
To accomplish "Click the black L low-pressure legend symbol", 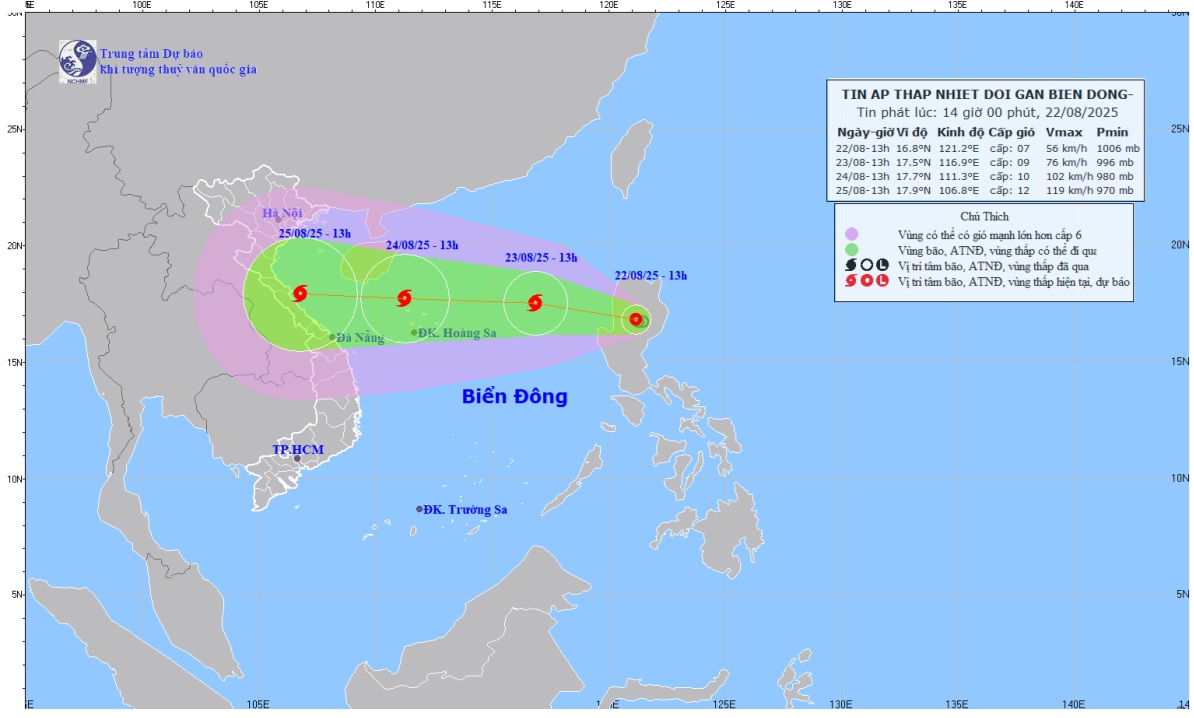I will [x=882, y=266].
